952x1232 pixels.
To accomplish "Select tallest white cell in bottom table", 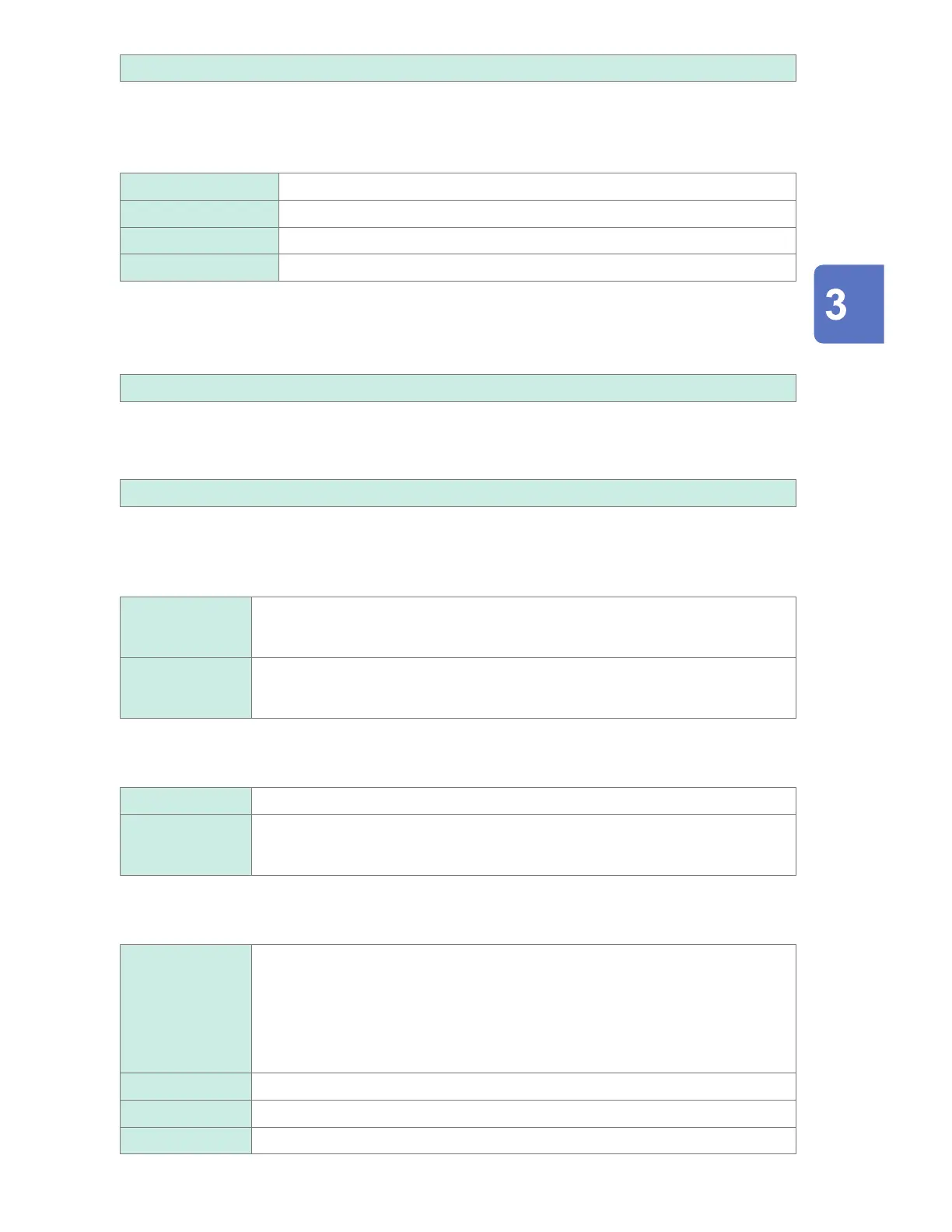I will (x=524, y=1009).
